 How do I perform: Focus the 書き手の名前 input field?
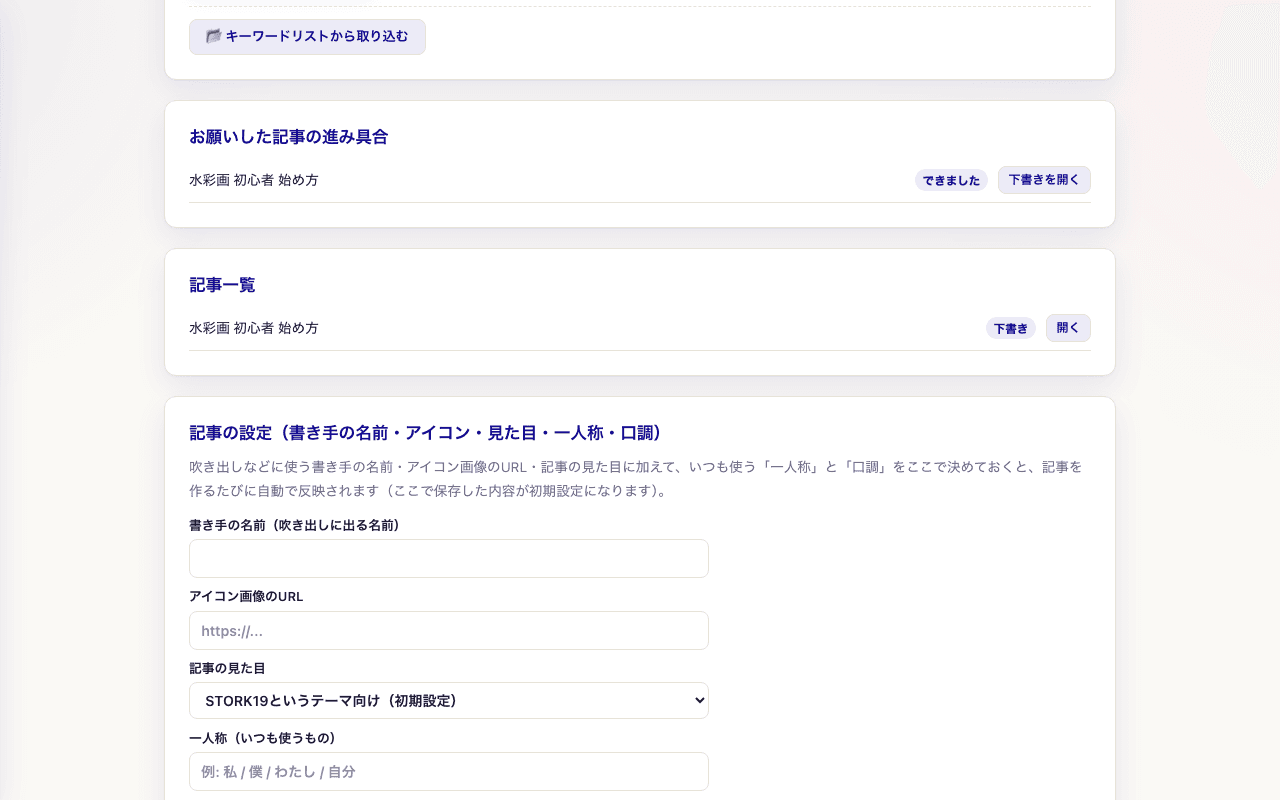(x=449, y=558)
